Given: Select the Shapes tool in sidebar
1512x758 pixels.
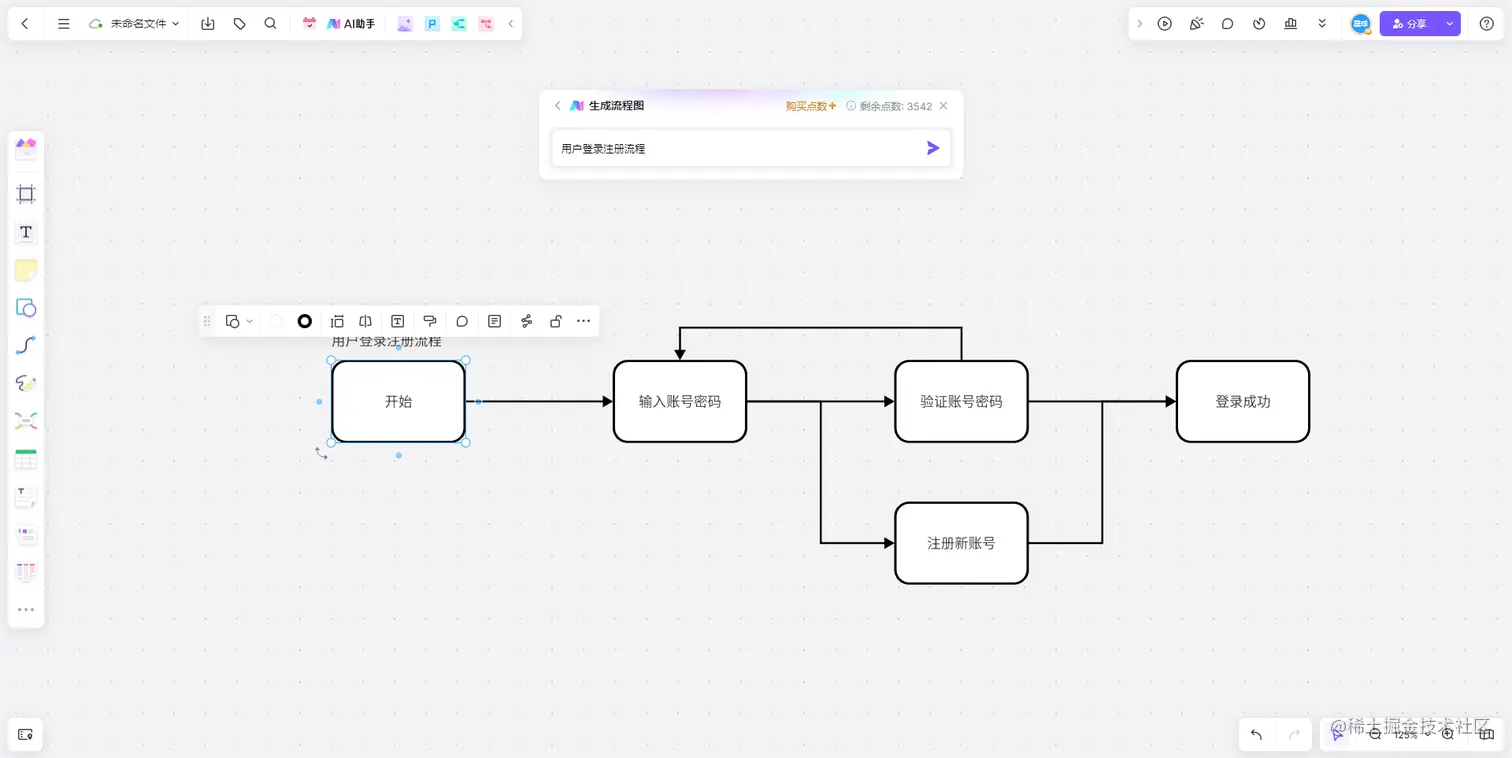Looking at the screenshot, I should click(26, 308).
